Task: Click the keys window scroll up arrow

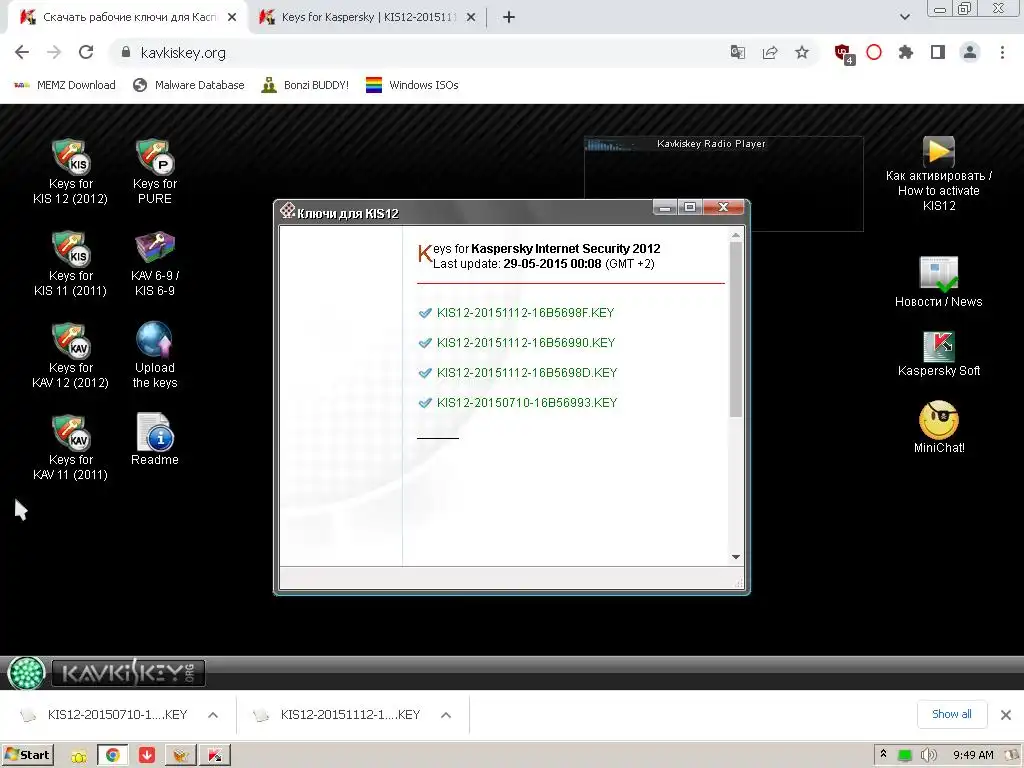Action: coord(736,235)
